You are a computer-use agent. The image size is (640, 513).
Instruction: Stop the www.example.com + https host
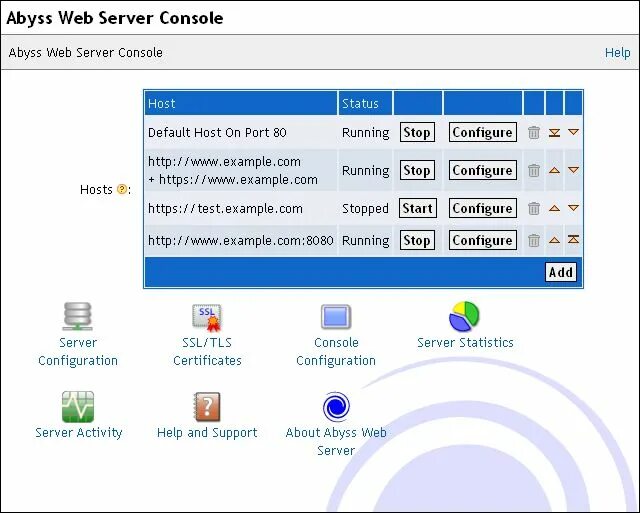[x=417, y=170]
